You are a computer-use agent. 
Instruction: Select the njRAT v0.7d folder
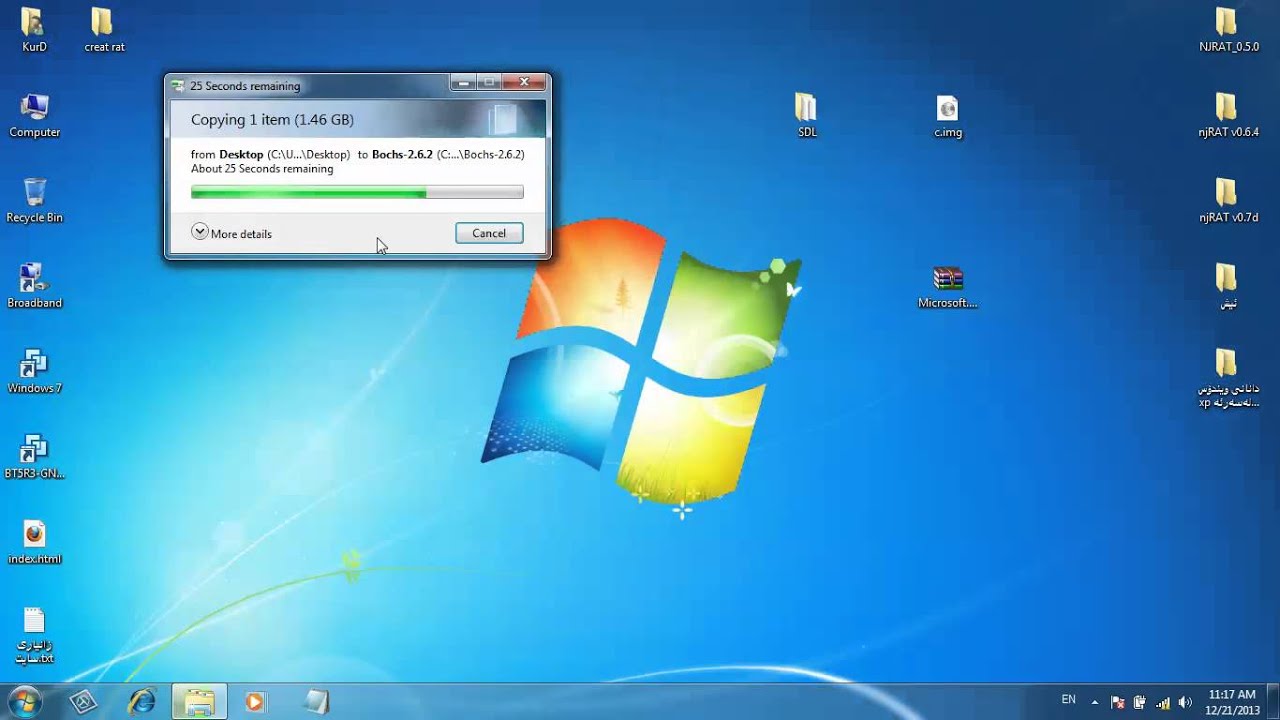[x=1228, y=201]
